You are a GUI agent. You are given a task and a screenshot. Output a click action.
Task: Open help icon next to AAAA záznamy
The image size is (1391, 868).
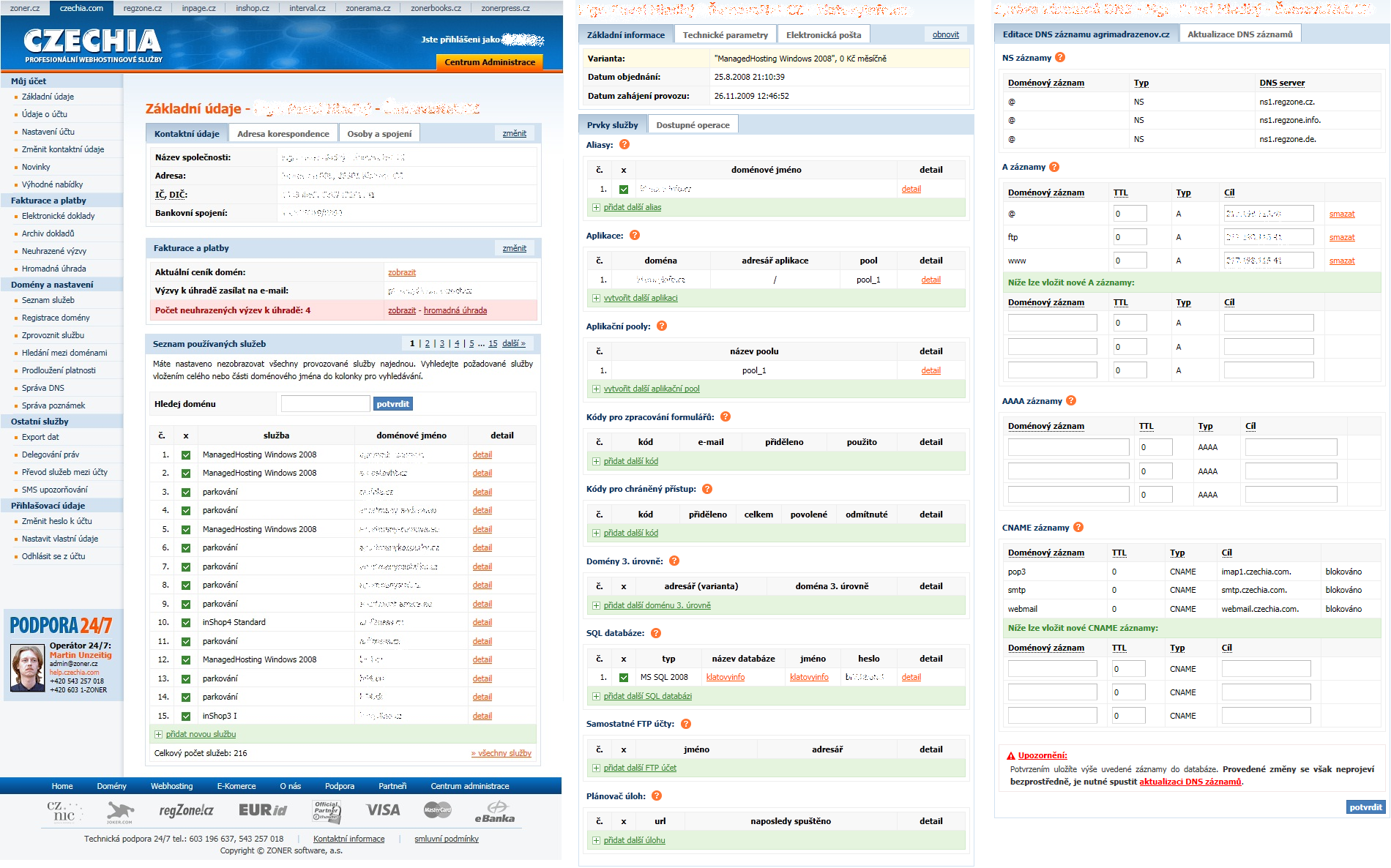1071,401
